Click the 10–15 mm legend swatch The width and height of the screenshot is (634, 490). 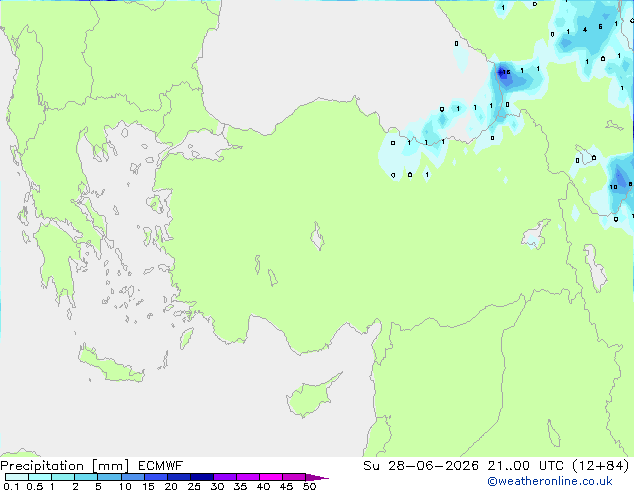pyautogui.click(x=132, y=477)
